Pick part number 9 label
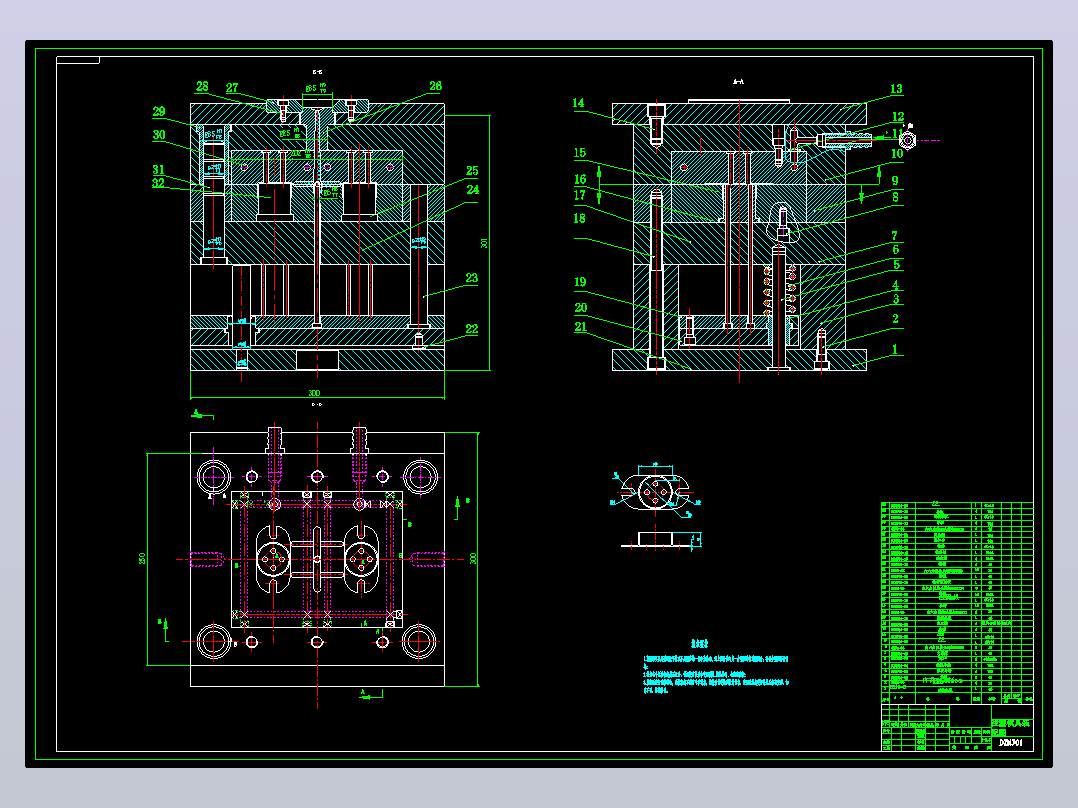The height and width of the screenshot is (808, 1078). (x=895, y=181)
